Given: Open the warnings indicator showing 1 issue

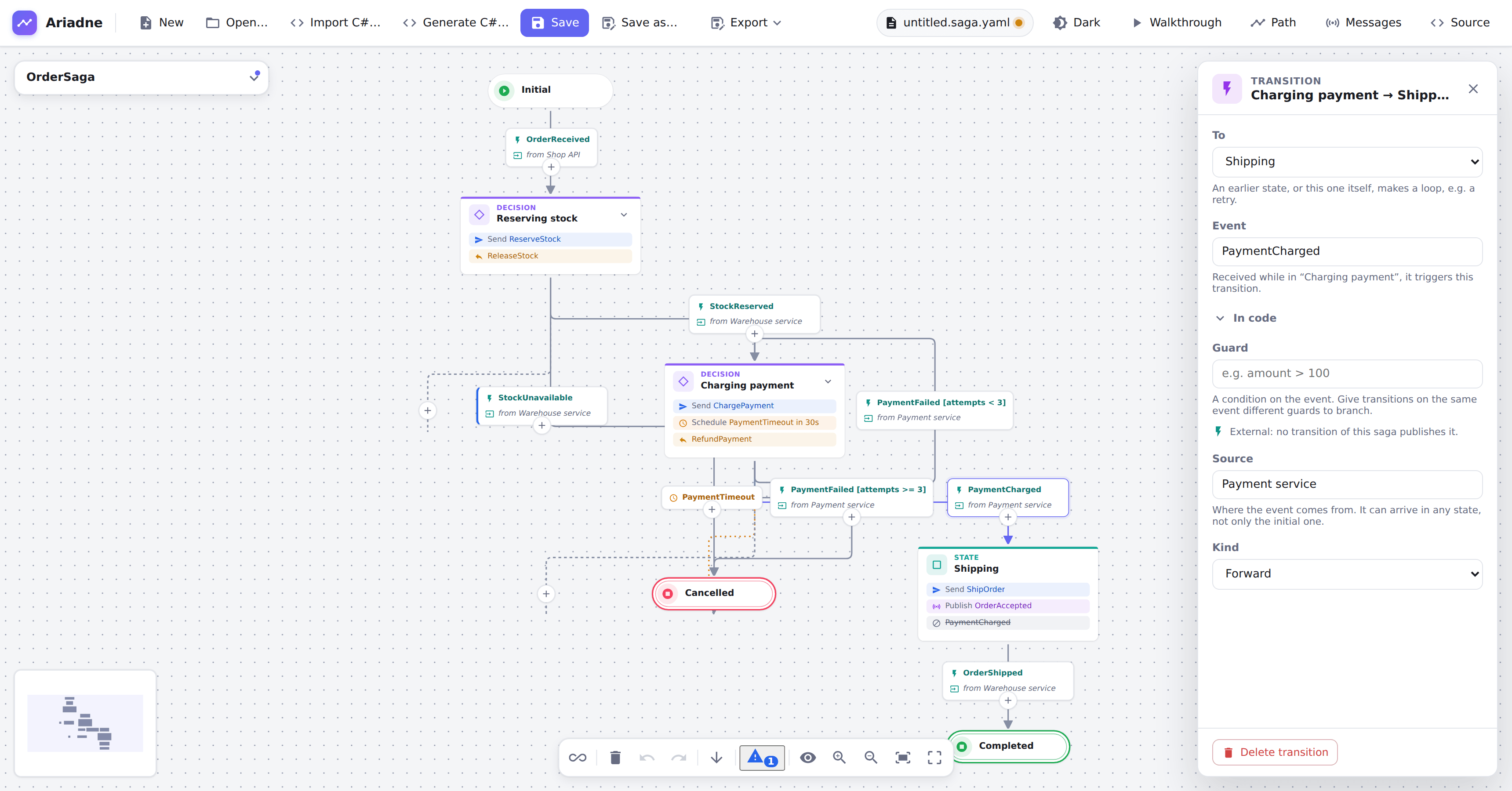Looking at the screenshot, I should [x=762, y=758].
